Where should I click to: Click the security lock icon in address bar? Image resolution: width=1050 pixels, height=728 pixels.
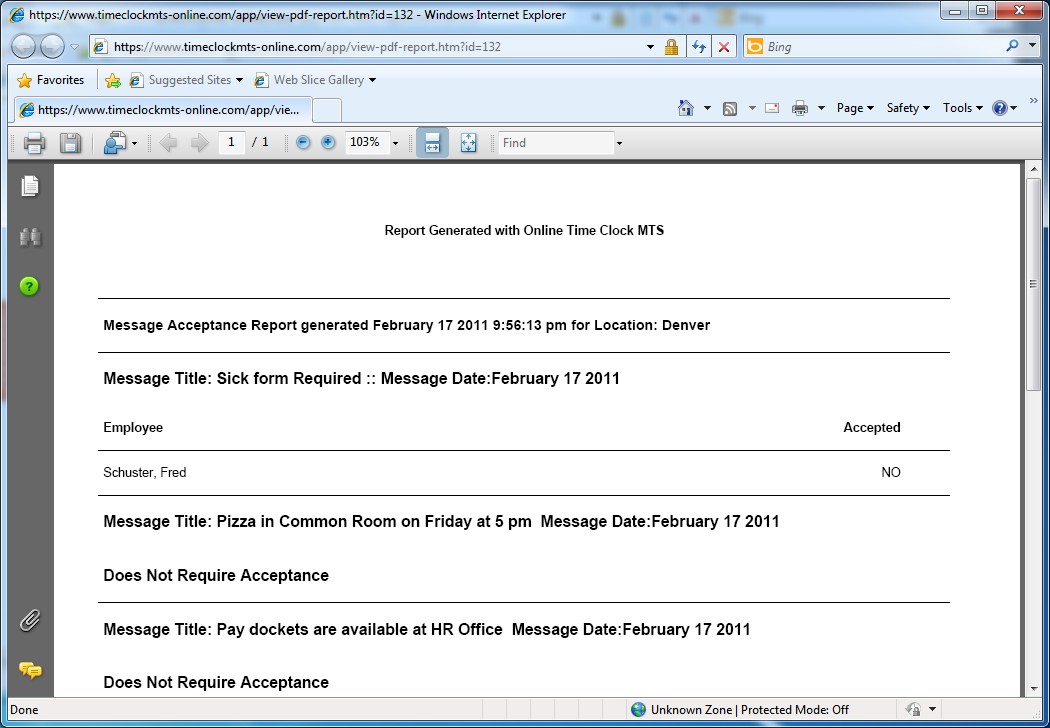pos(671,46)
